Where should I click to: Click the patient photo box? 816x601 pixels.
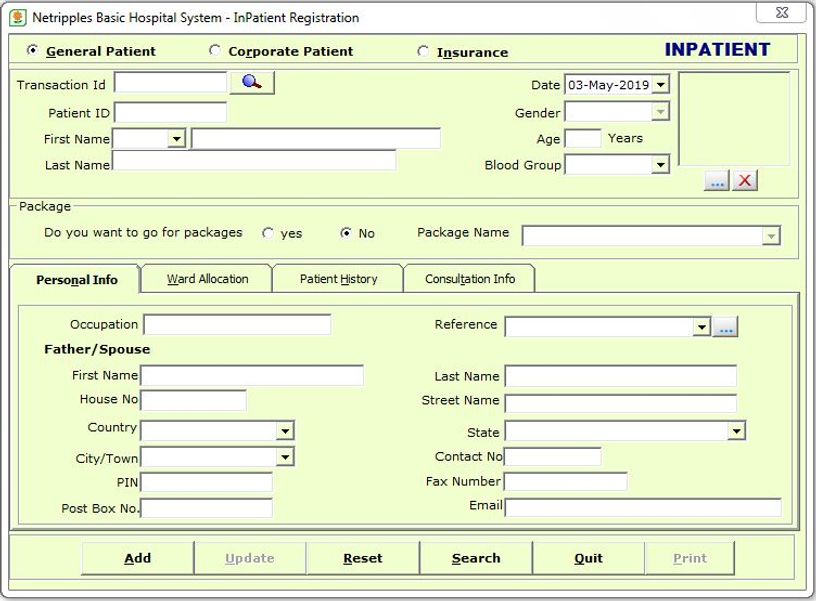[734, 119]
